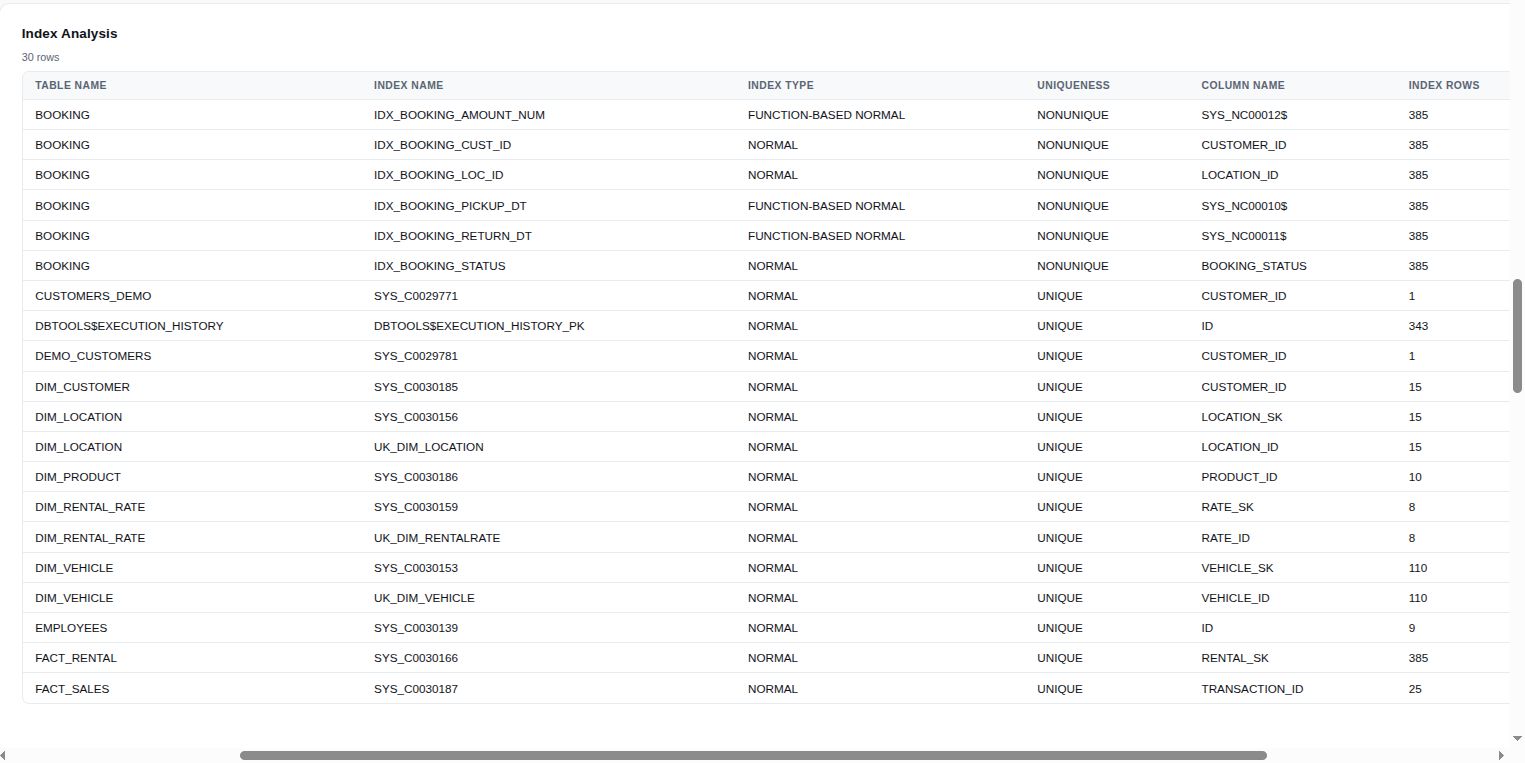Click the horizontal scrollbar thumb at the bottom
The image size is (1525, 763).
coord(753,755)
